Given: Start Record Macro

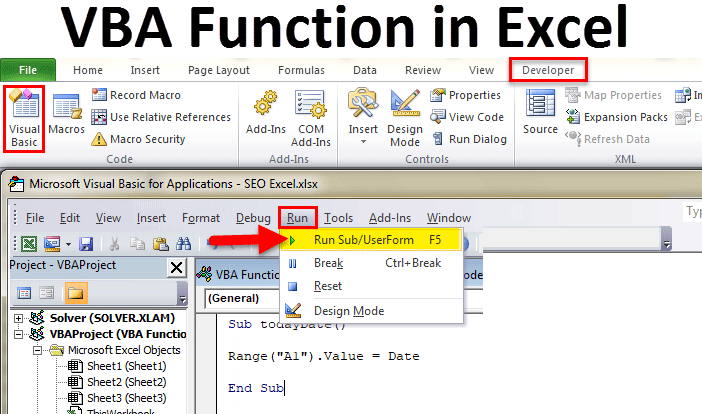Looking at the screenshot, I should click(x=136, y=95).
